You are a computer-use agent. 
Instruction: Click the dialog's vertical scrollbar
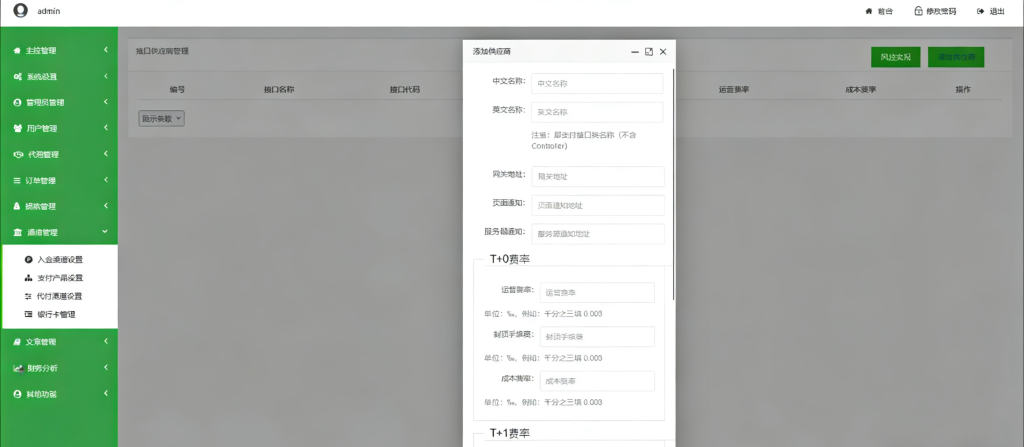point(673,184)
